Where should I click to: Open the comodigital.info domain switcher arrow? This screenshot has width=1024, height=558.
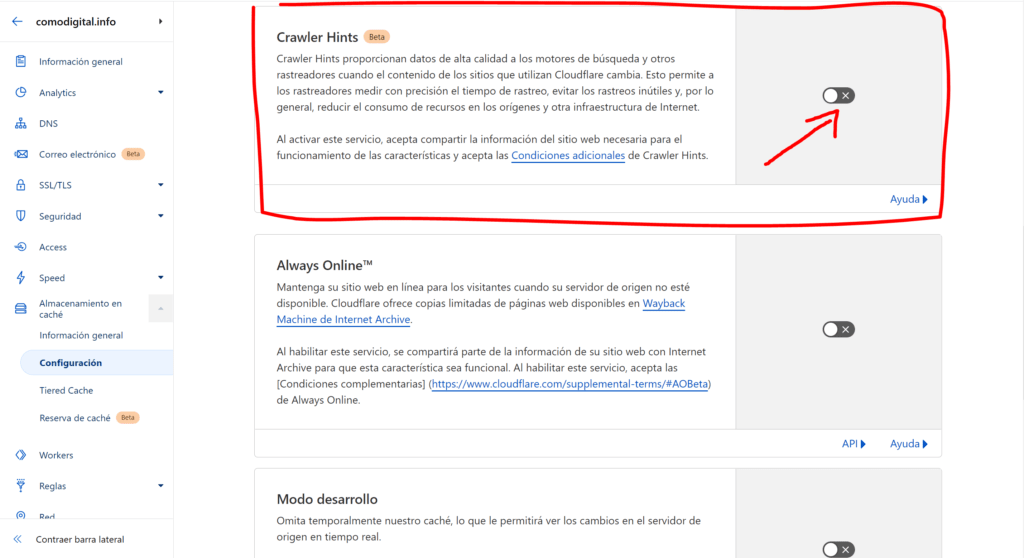(x=160, y=22)
